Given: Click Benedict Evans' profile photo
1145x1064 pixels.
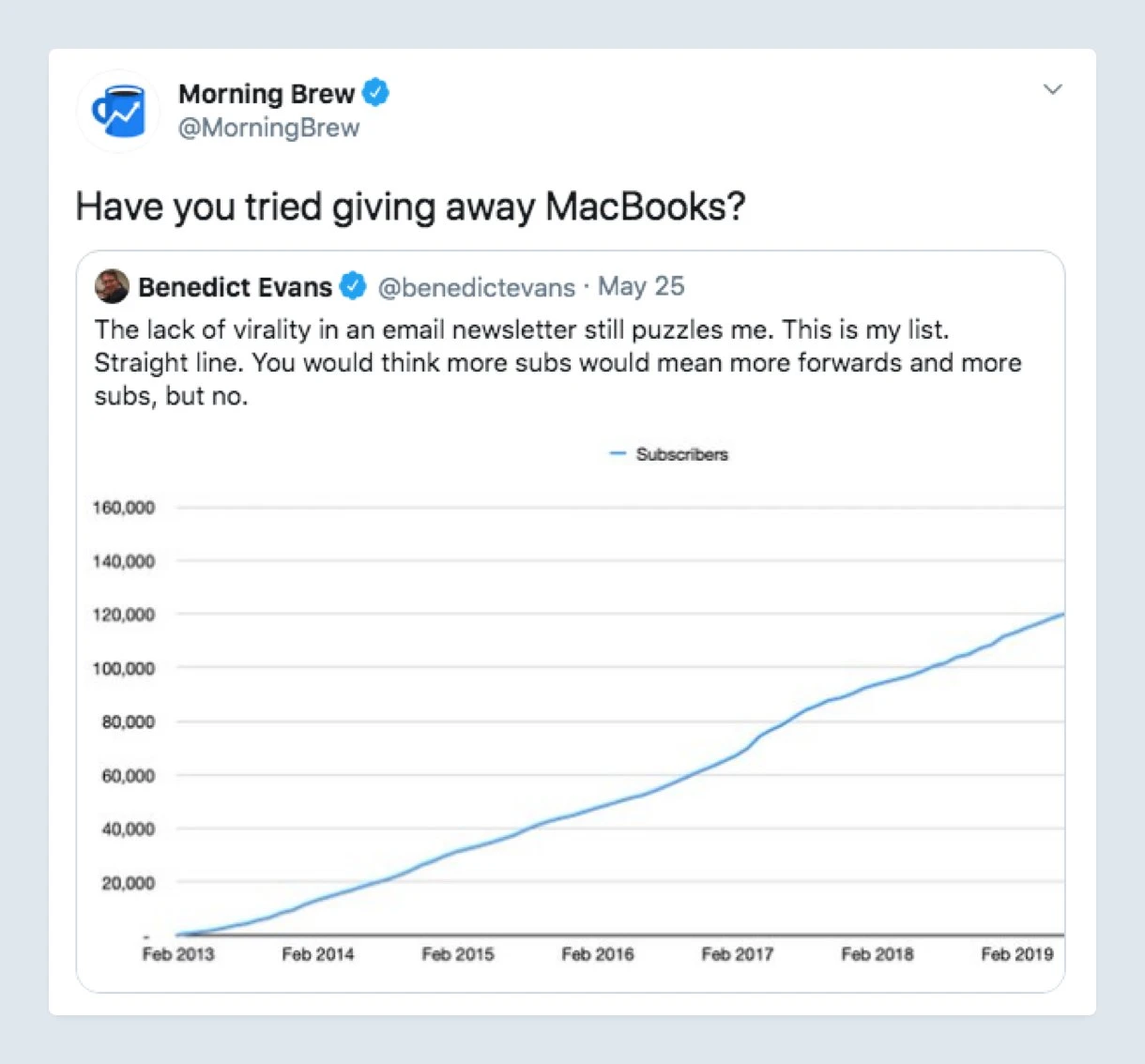Looking at the screenshot, I should point(112,286).
